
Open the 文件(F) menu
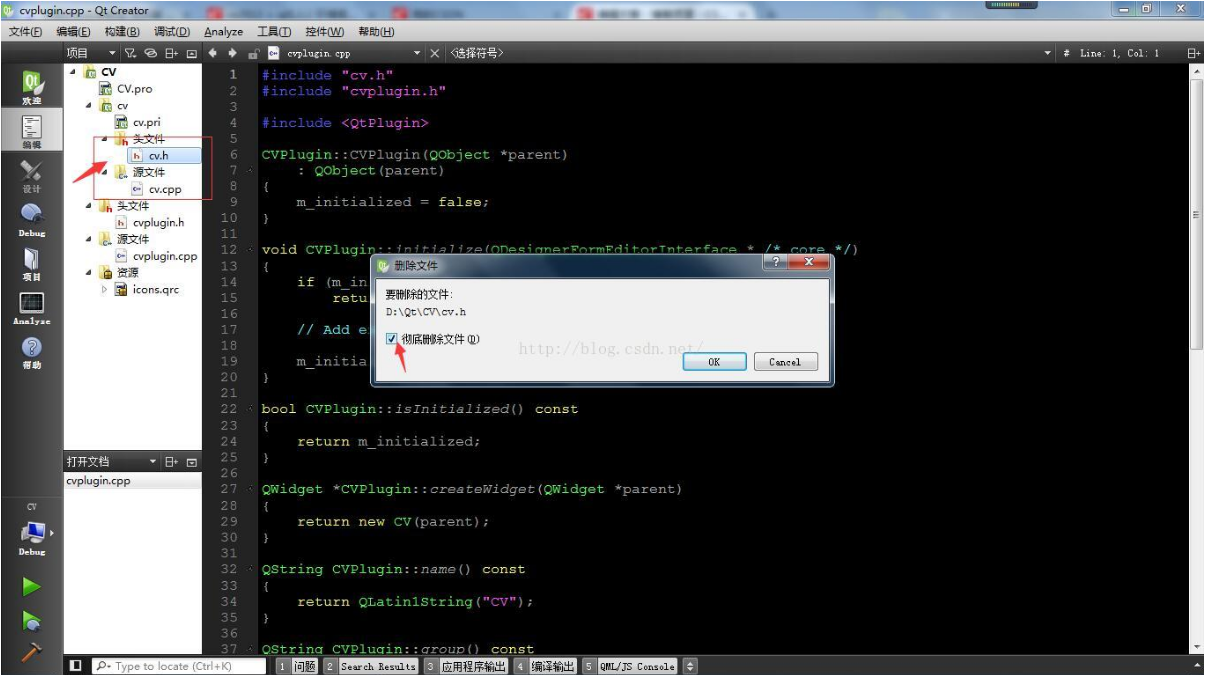[x=26, y=32]
